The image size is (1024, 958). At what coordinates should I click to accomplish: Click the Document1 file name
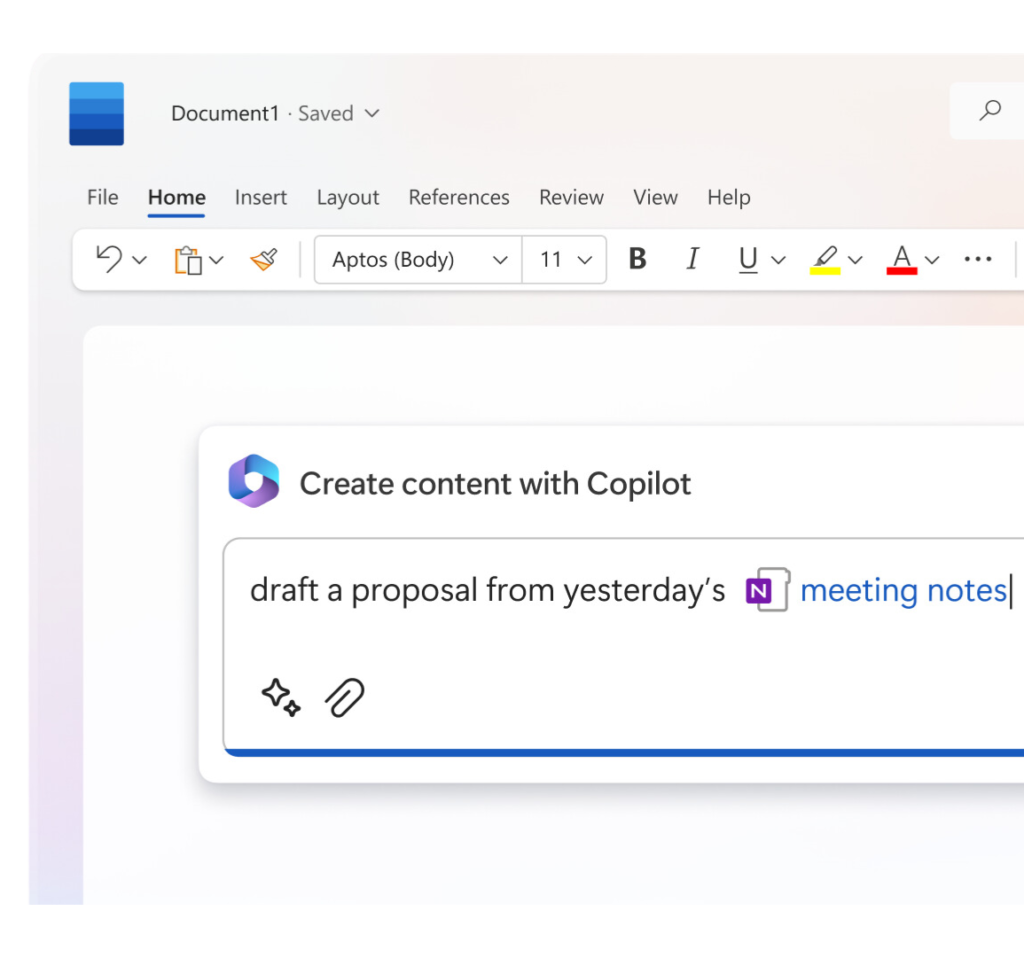tap(225, 114)
